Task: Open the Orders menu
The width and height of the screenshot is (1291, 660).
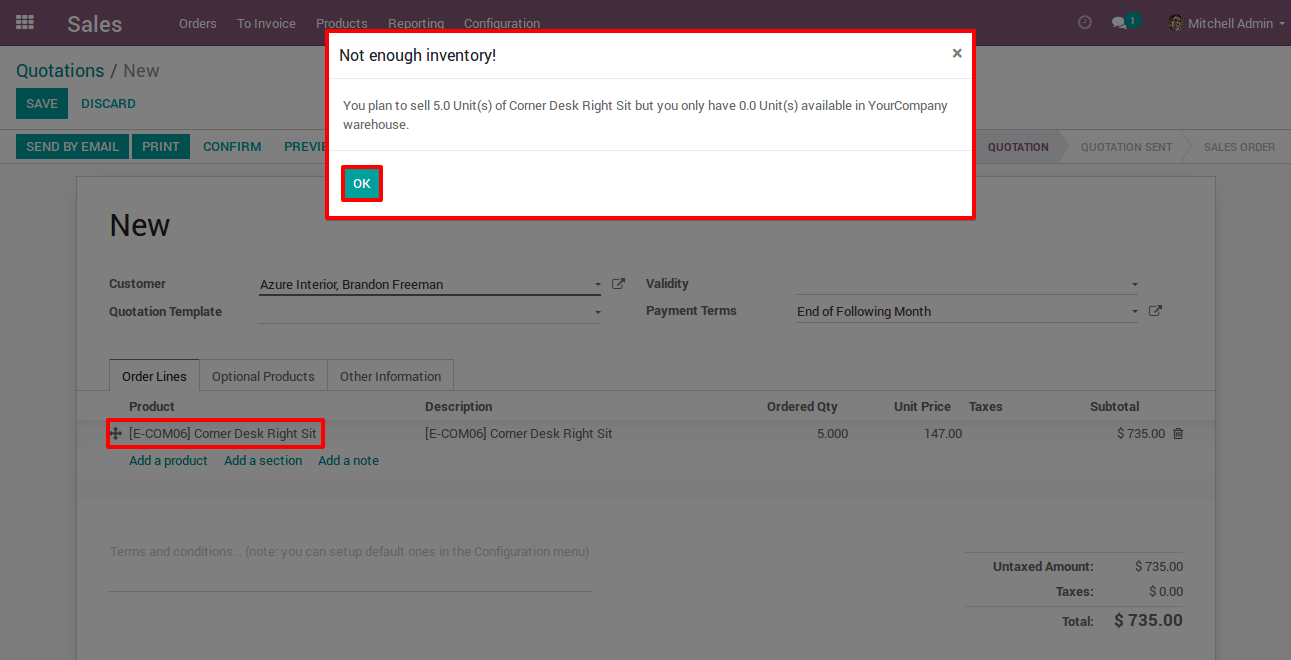Action: [198, 23]
